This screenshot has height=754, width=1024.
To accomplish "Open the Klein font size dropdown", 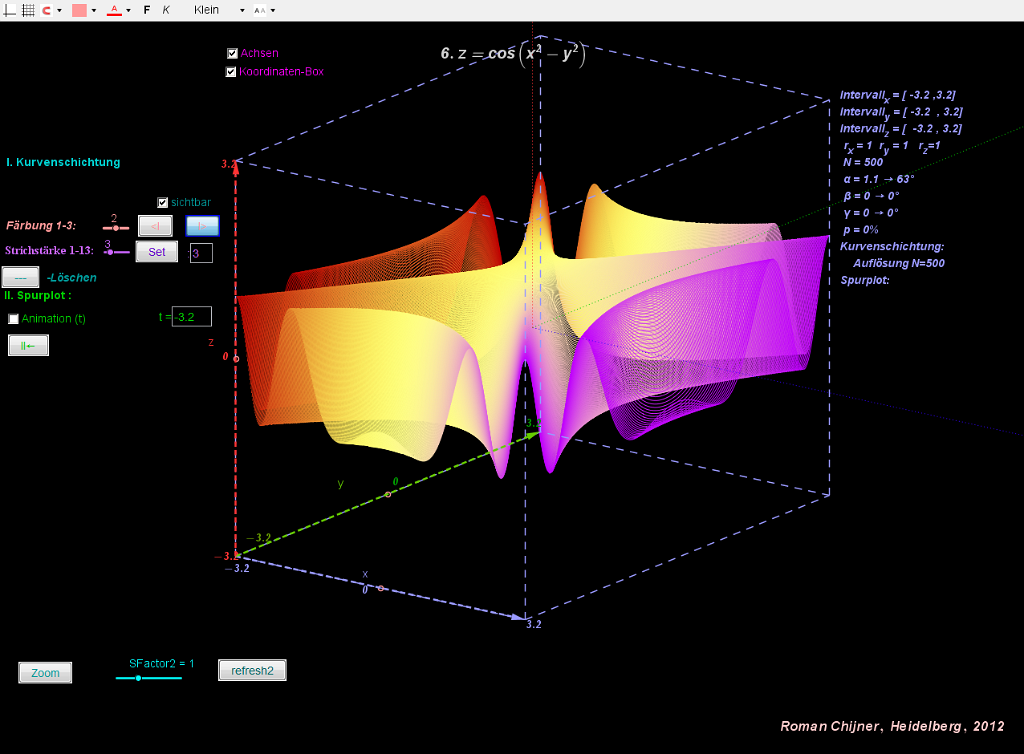I will [219, 10].
